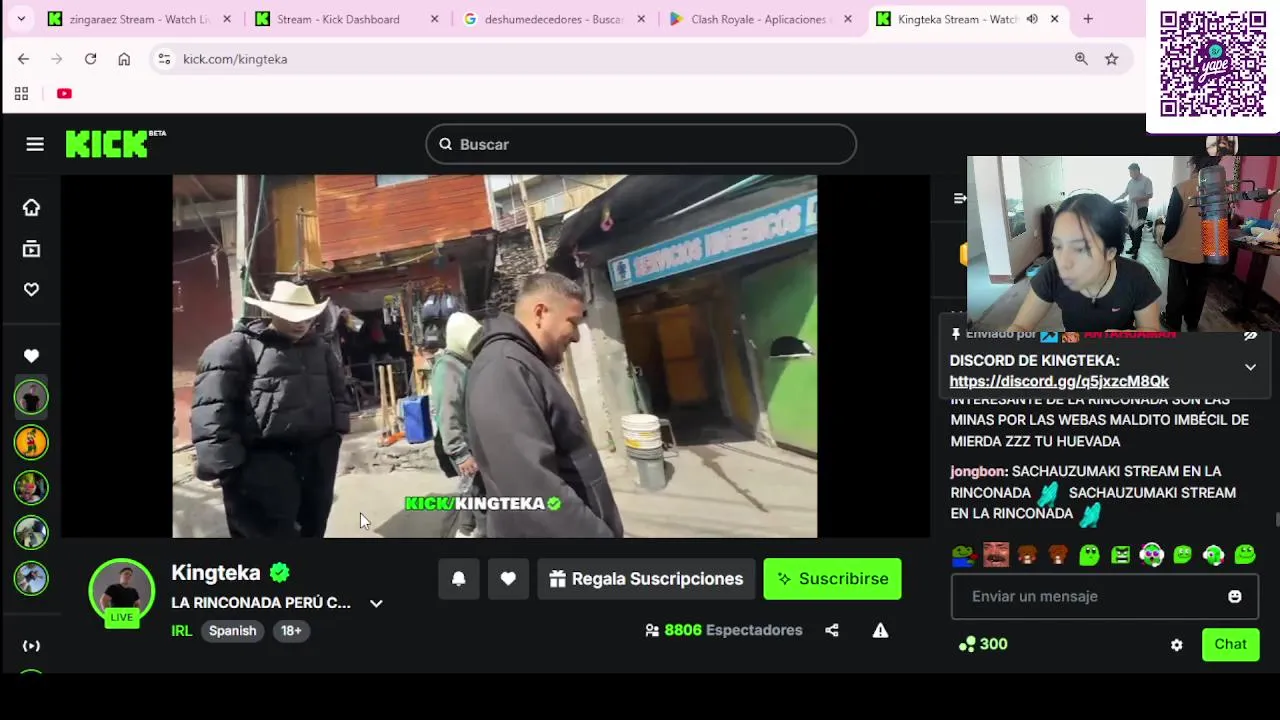Open page zoom icon in address bar
This screenshot has width=1280, height=720.
[1081, 59]
